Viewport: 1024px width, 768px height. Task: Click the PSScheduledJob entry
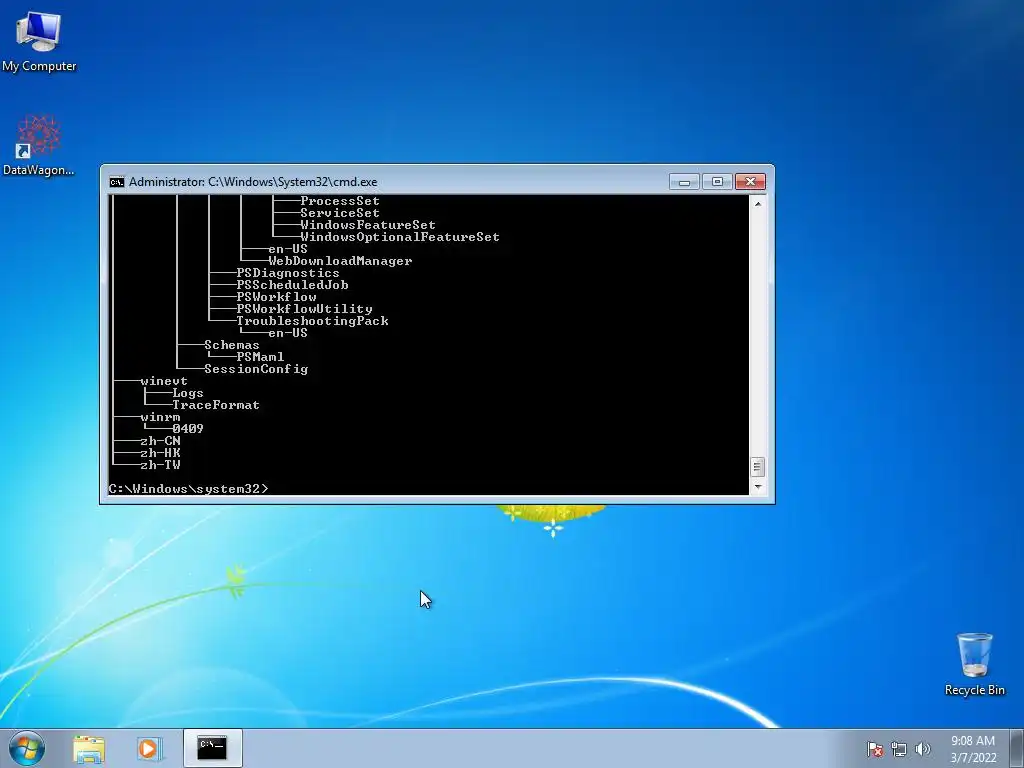pos(292,285)
